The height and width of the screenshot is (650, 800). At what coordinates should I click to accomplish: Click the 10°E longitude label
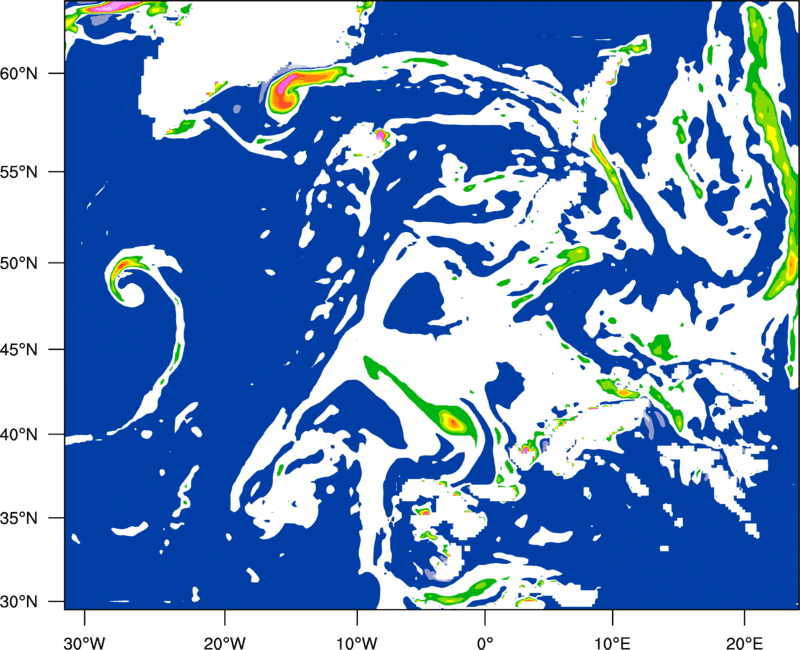point(612,643)
